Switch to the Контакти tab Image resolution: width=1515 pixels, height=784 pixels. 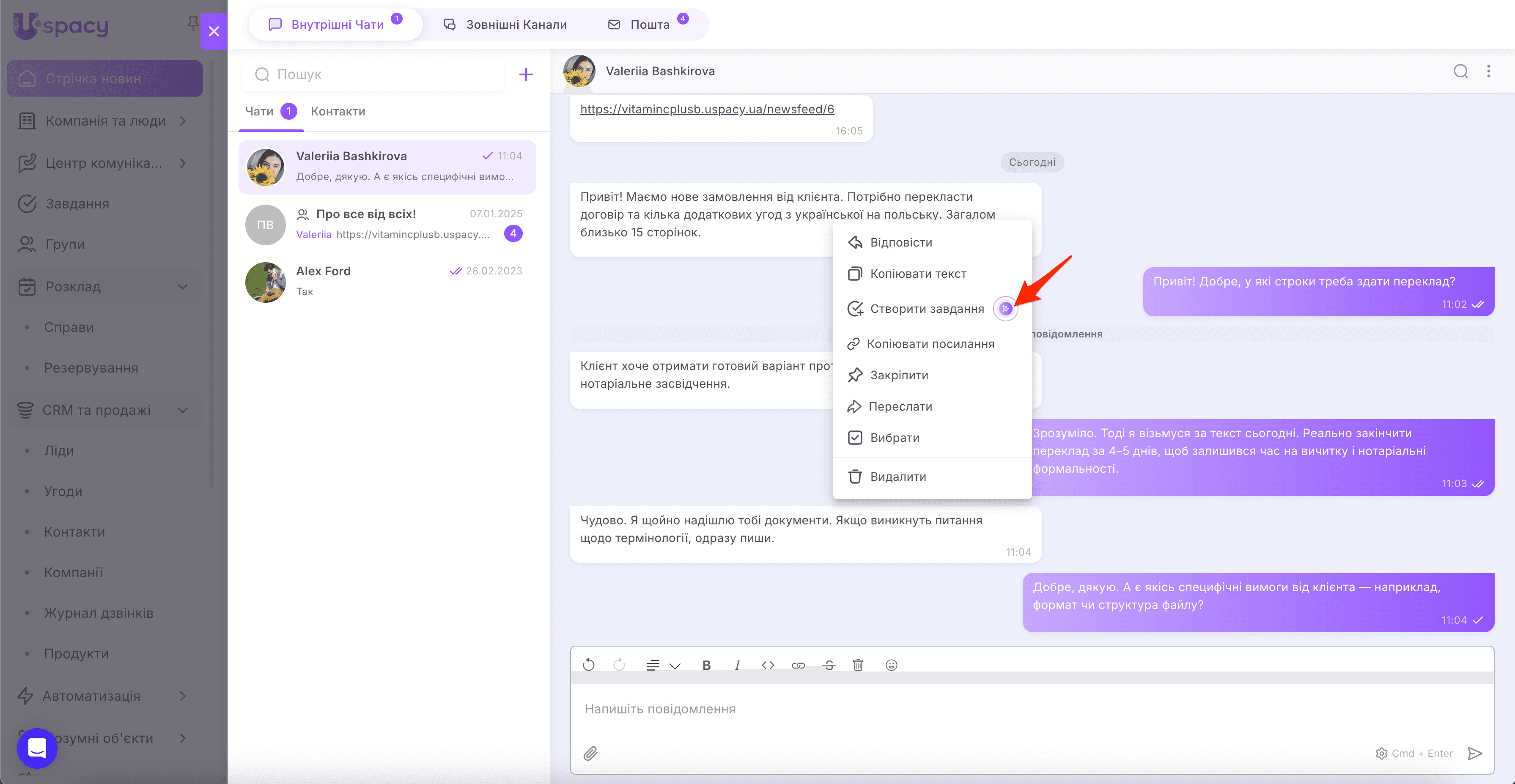(338, 111)
